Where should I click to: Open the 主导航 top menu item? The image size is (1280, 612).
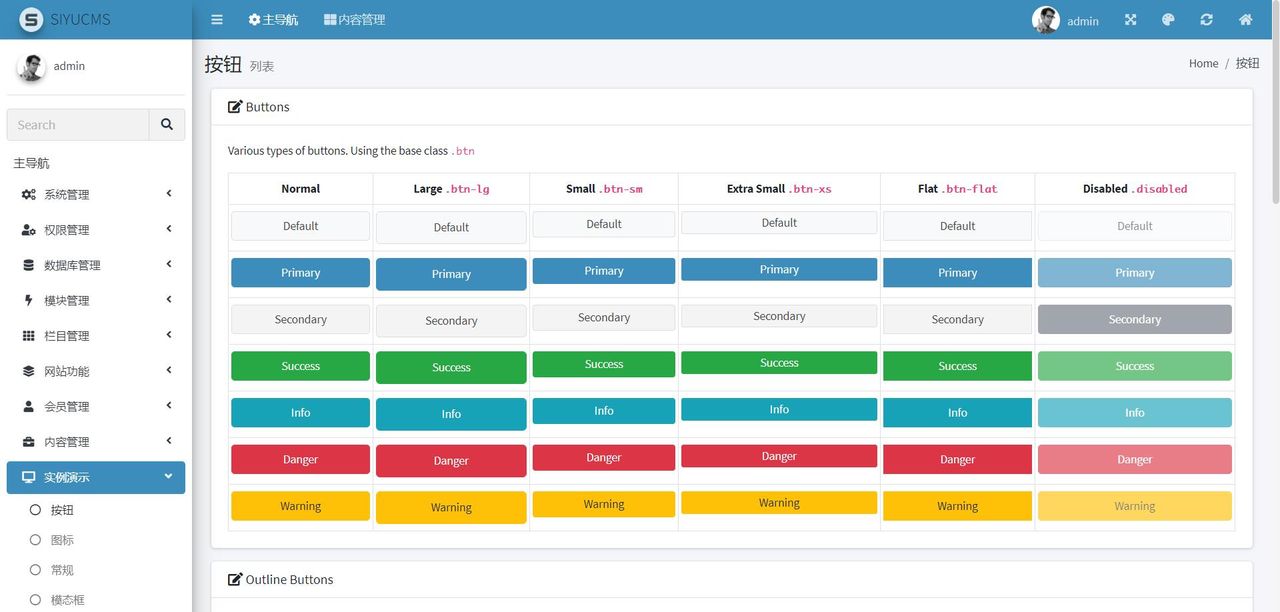tap(273, 20)
